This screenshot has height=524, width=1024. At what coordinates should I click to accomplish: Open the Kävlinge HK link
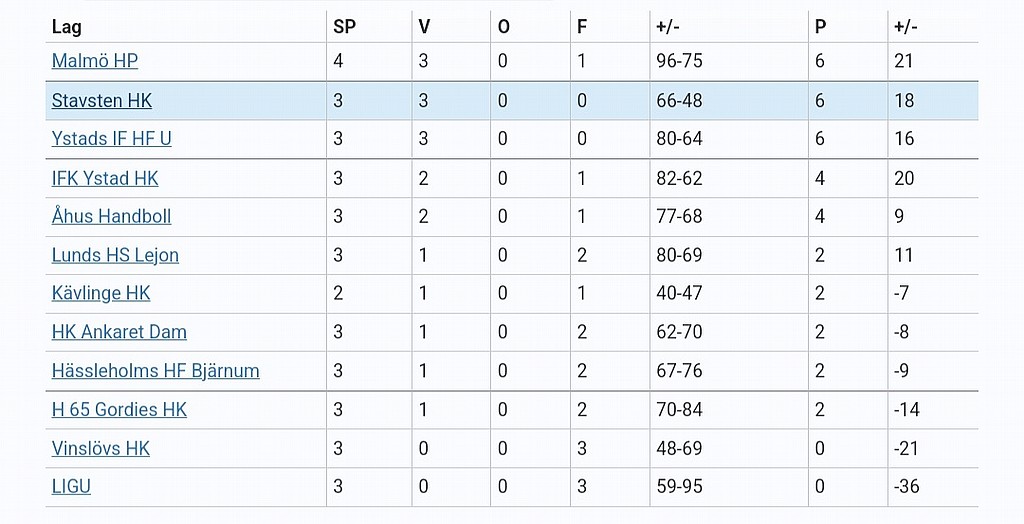[101, 293]
